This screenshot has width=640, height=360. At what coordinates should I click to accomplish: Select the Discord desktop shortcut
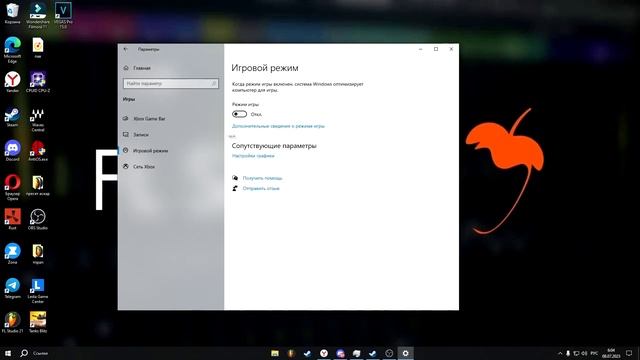13,151
